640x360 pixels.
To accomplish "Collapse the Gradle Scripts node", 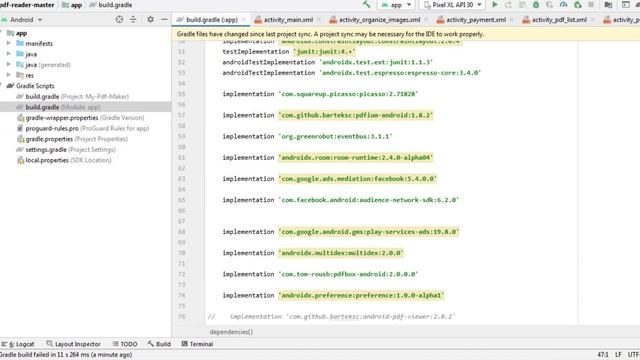I will click(2, 86).
